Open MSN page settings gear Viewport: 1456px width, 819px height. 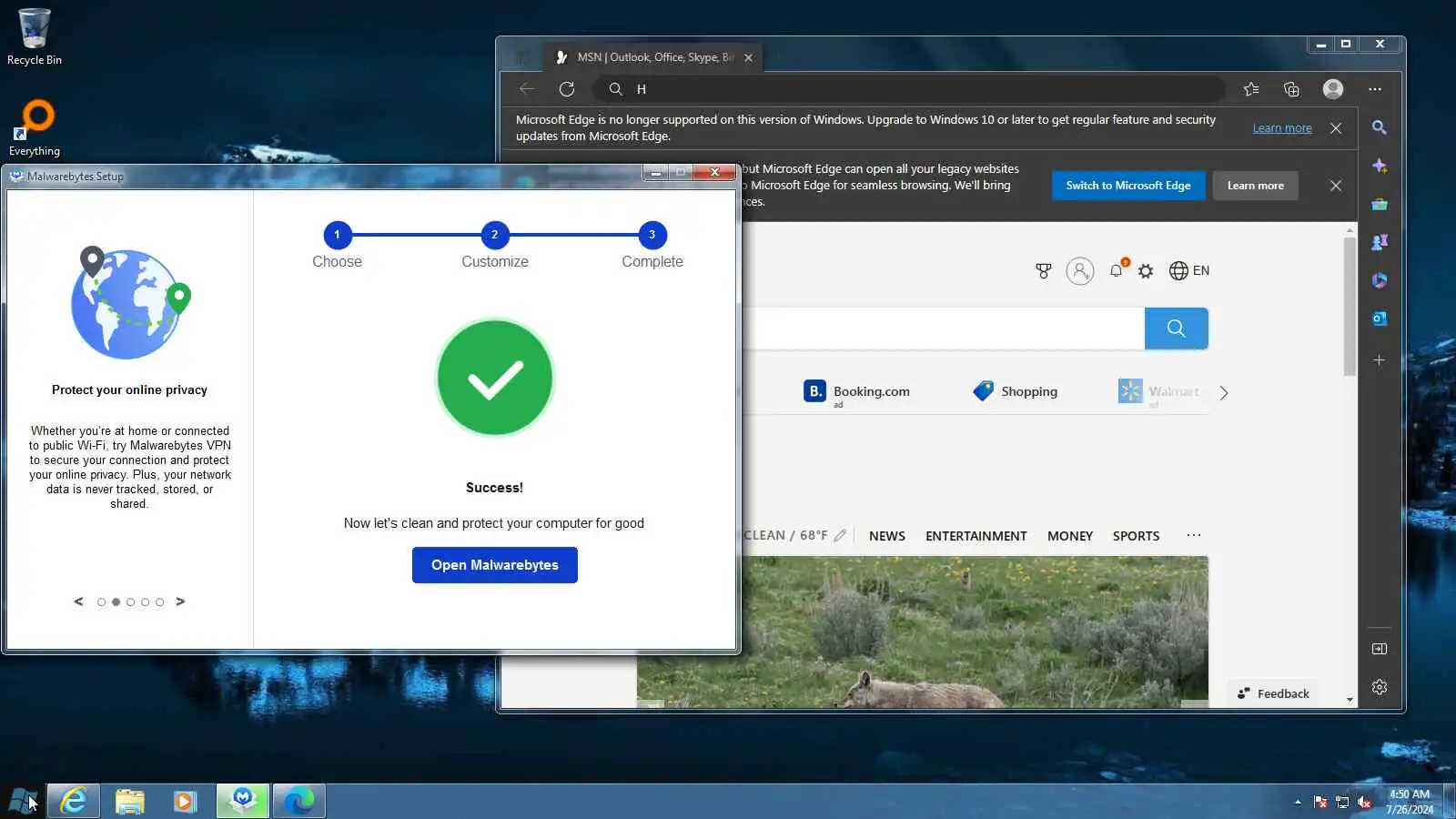point(1146,271)
